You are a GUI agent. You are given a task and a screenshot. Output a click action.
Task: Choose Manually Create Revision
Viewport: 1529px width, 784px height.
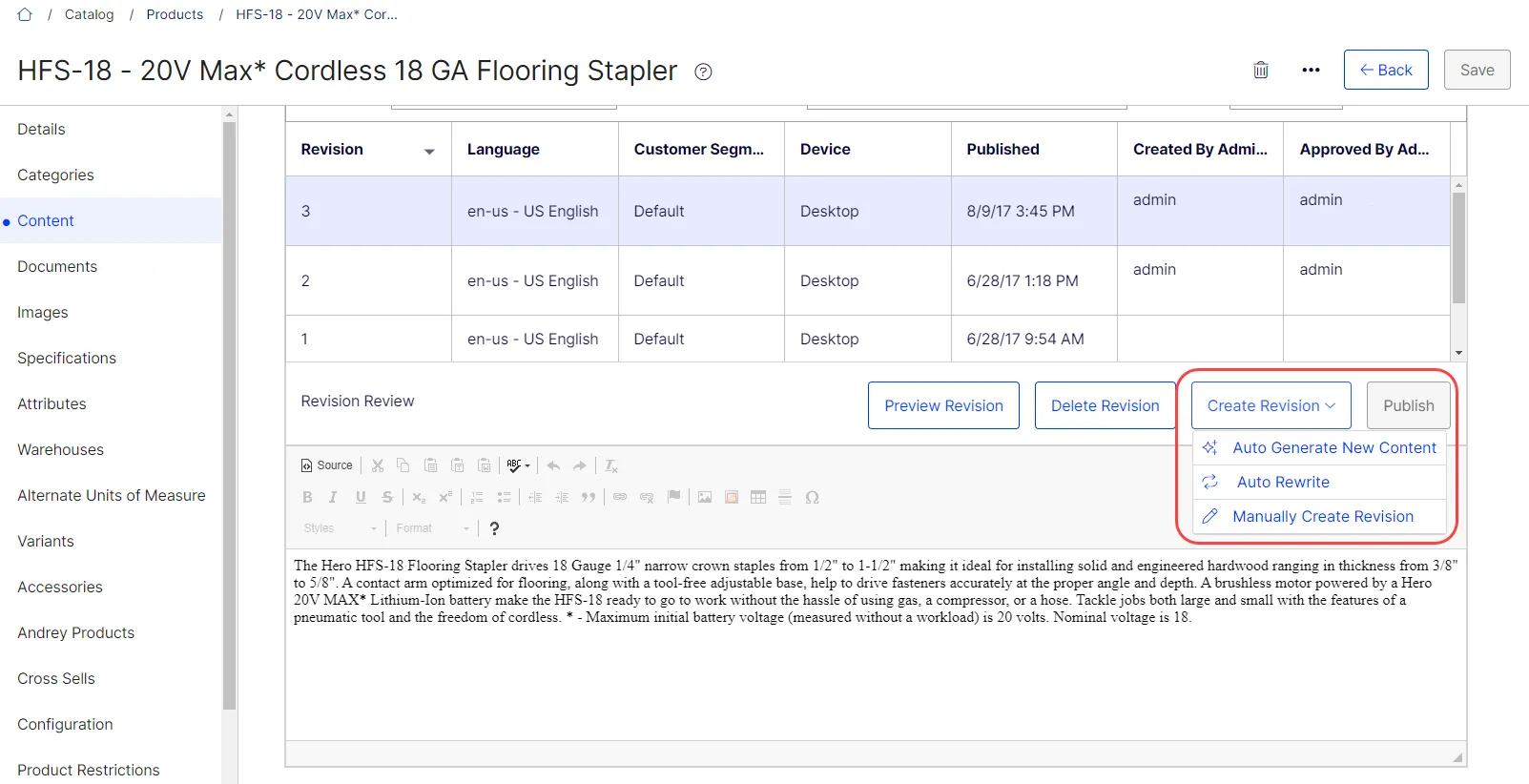coord(1320,516)
